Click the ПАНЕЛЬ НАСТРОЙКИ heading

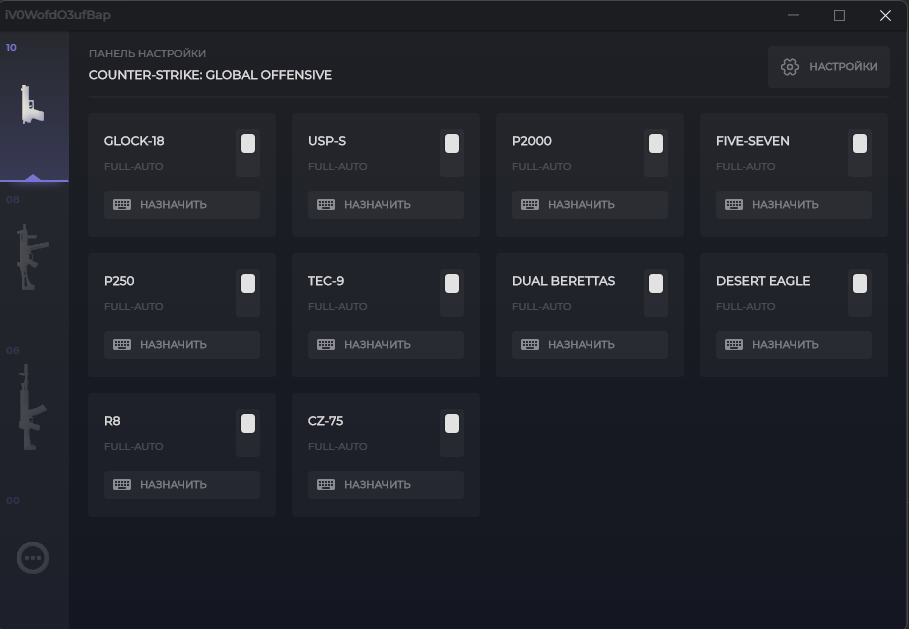click(147, 53)
